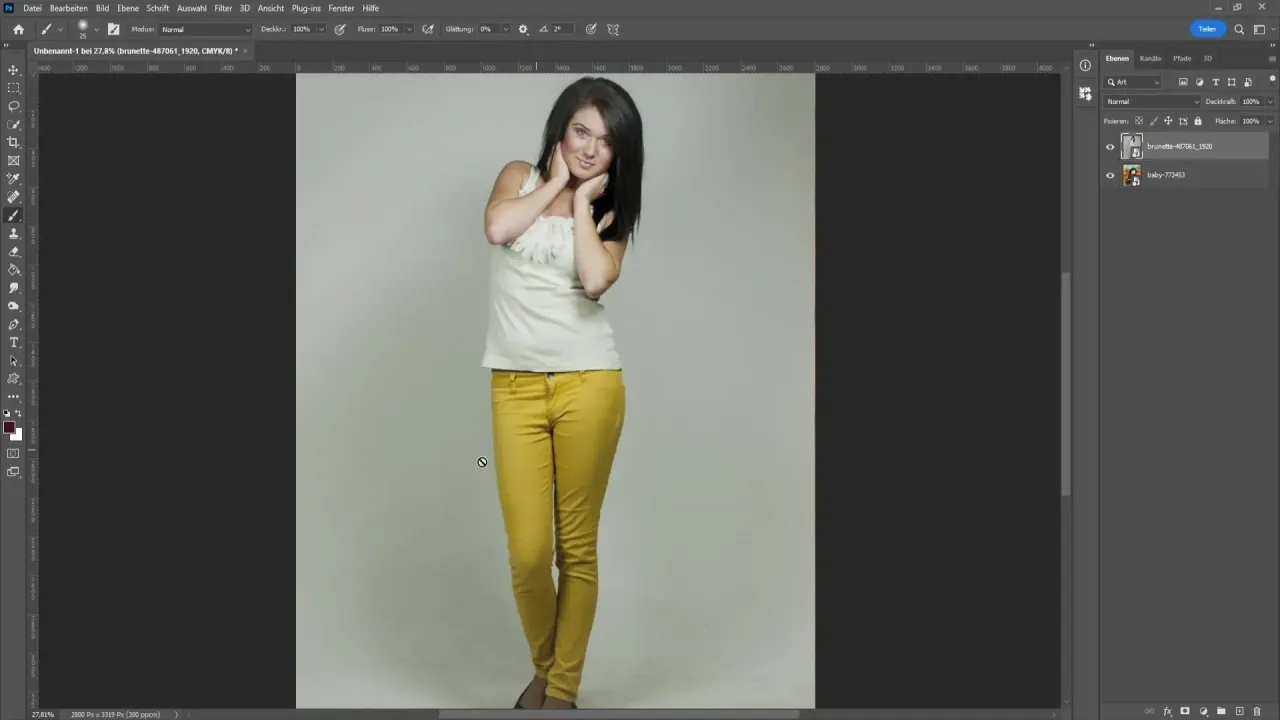Screen dimensions: 1280x720
Task: Expand the layer blend mode dropdown
Action: tap(1152, 101)
